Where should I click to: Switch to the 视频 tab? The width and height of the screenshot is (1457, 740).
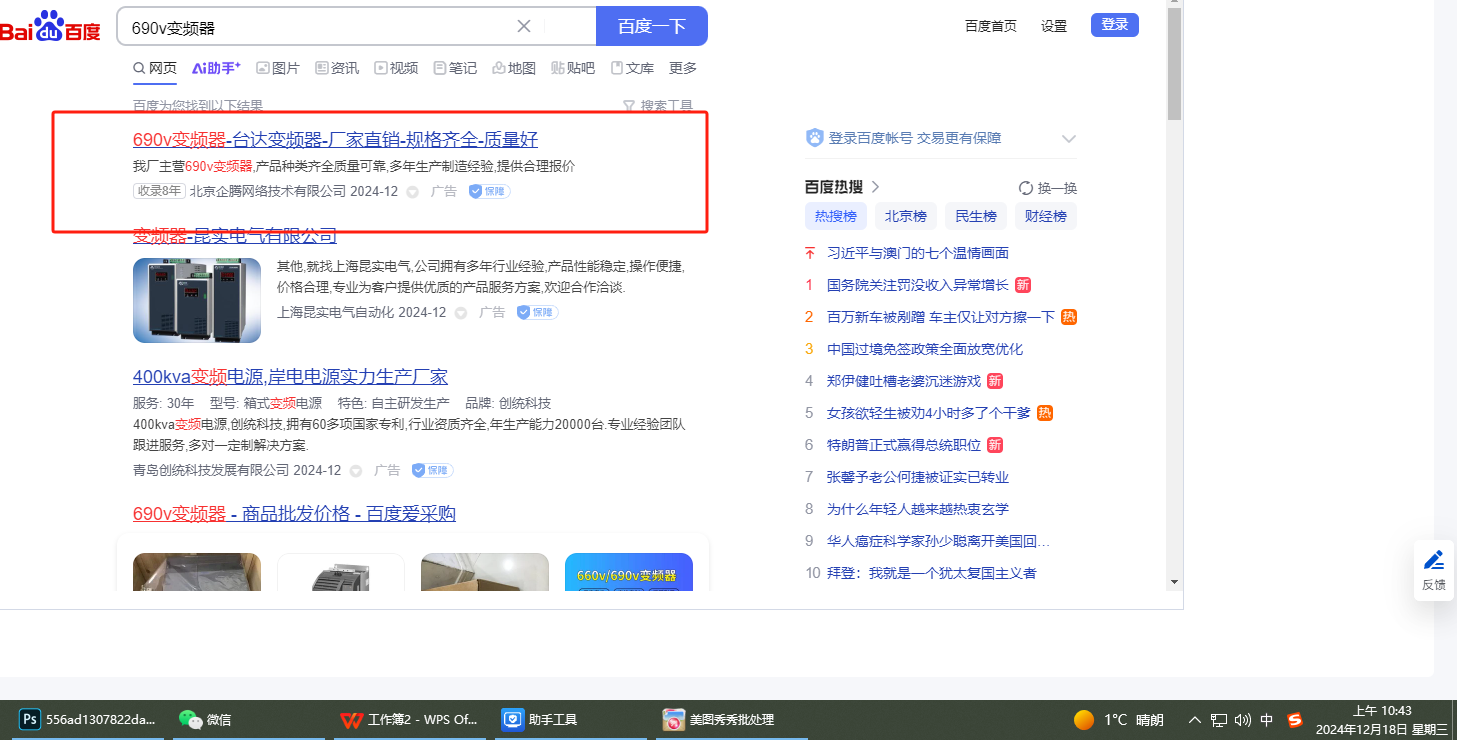tap(396, 68)
